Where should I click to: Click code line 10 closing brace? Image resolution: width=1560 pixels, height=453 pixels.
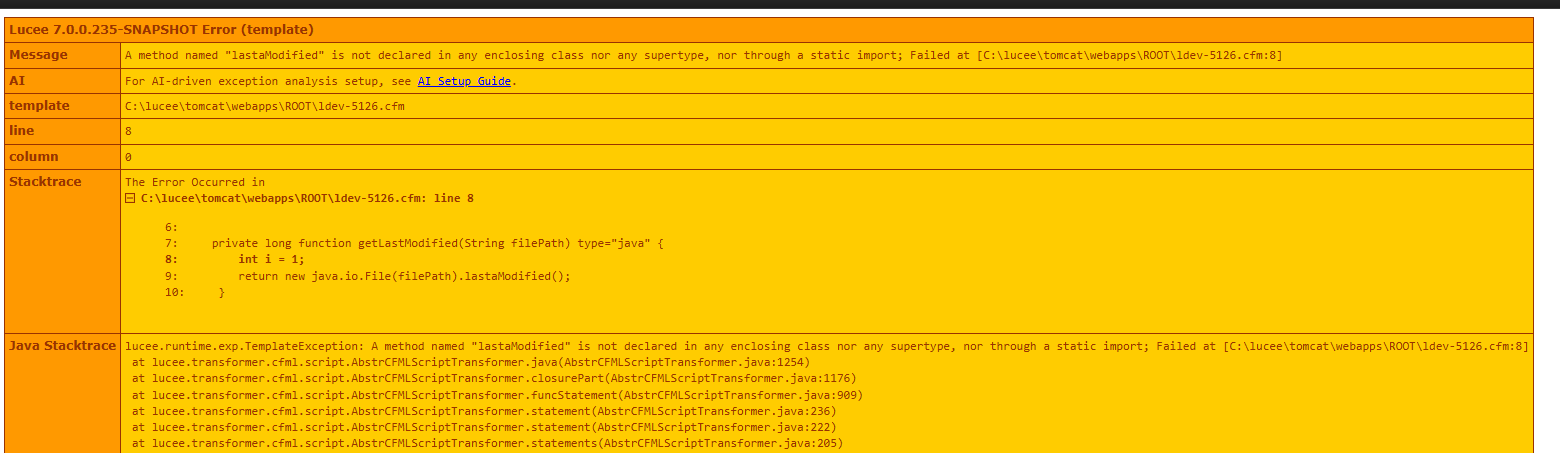pos(221,292)
